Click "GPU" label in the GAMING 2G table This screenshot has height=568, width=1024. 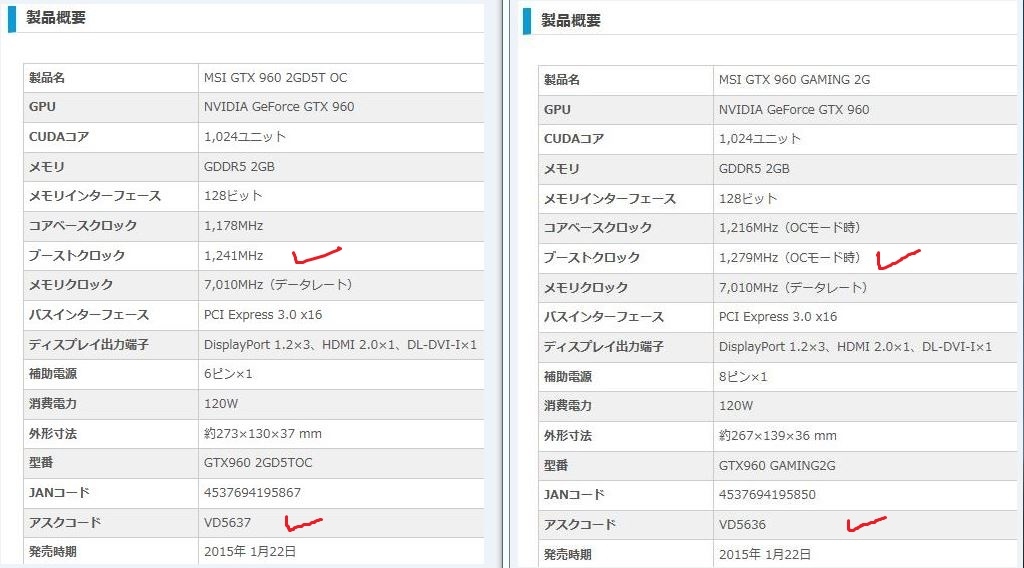(557, 110)
